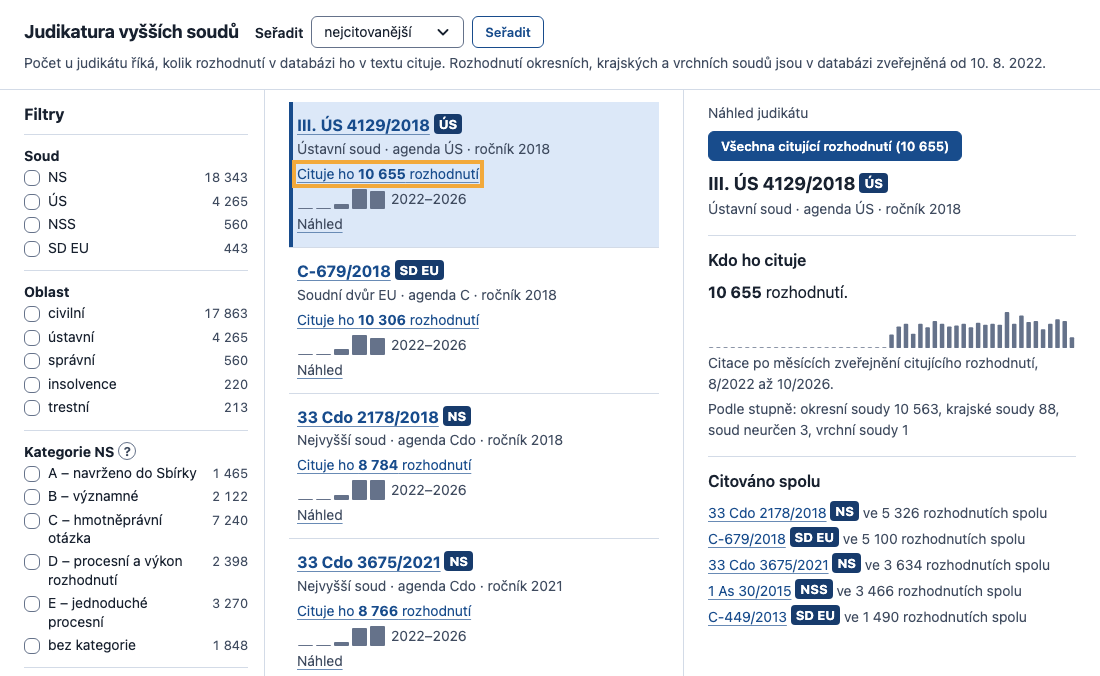
Task: Click the Kdo ho cituje heading
Action: click(757, 260)
